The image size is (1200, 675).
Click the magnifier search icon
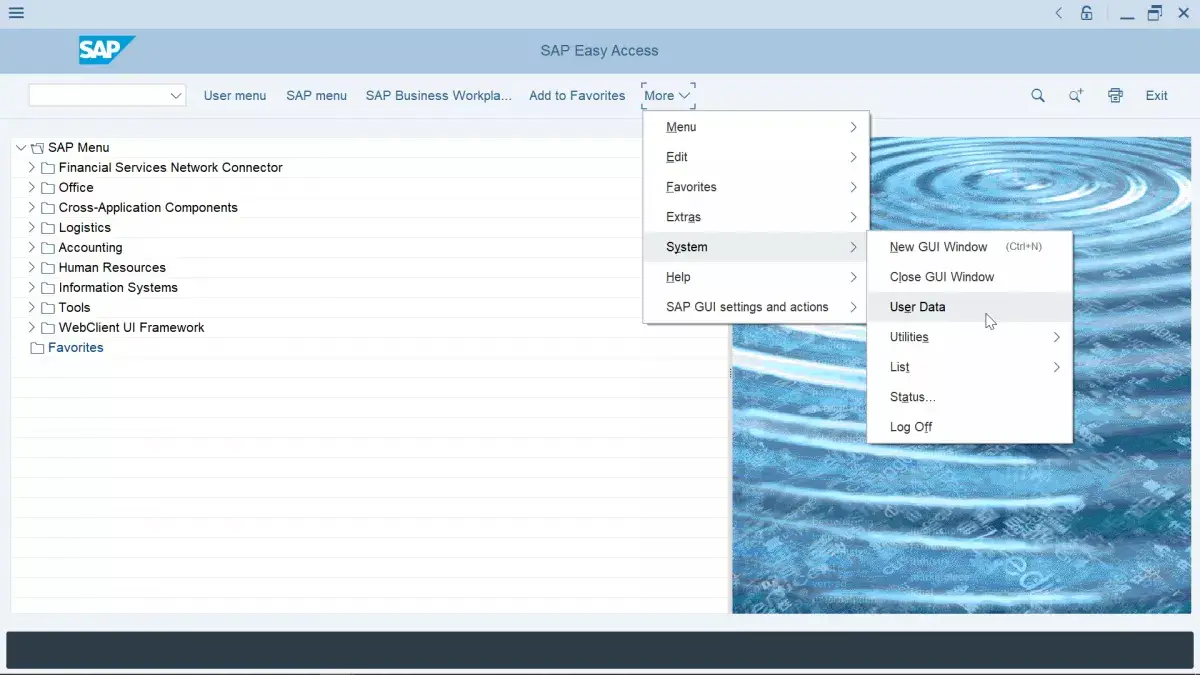pyautogui.click(x=1038, y=96)
